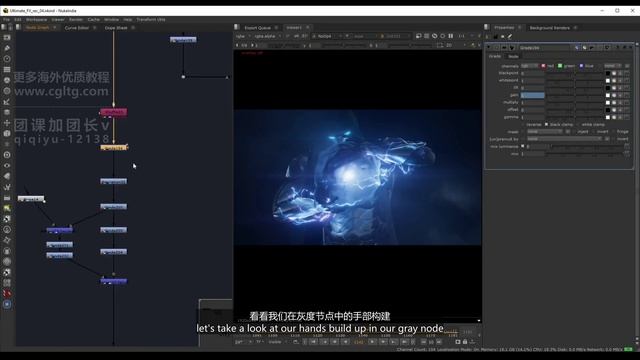The width and height of the screenshot is (640, 360).
Task: Collapse the Grade node properties panel arrow
Action: 489,48
